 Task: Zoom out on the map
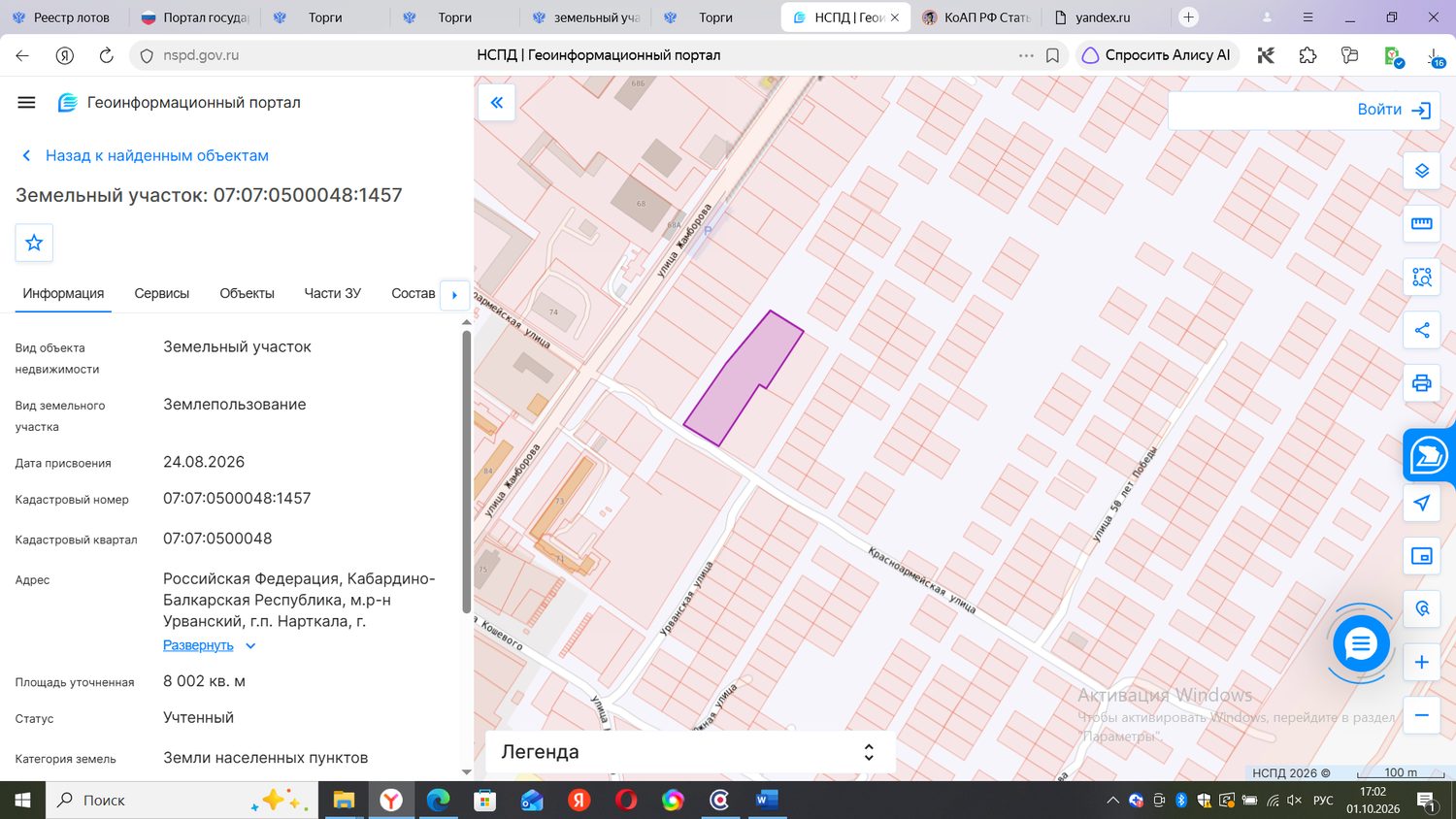(x=1421, y=715)
